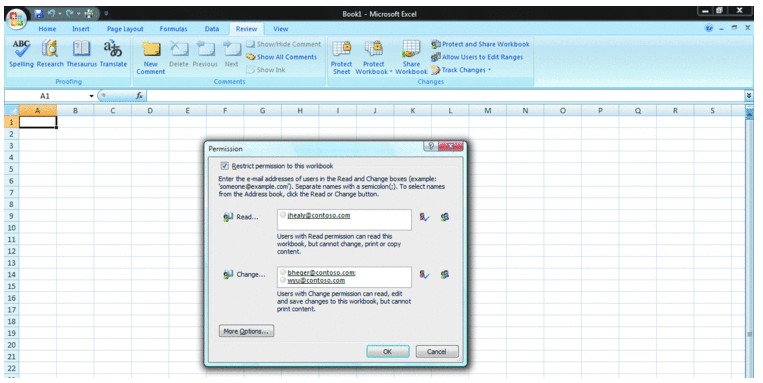Click the Change email addresses box
Viewport: 763px width, 383px height.
[344, 277]
